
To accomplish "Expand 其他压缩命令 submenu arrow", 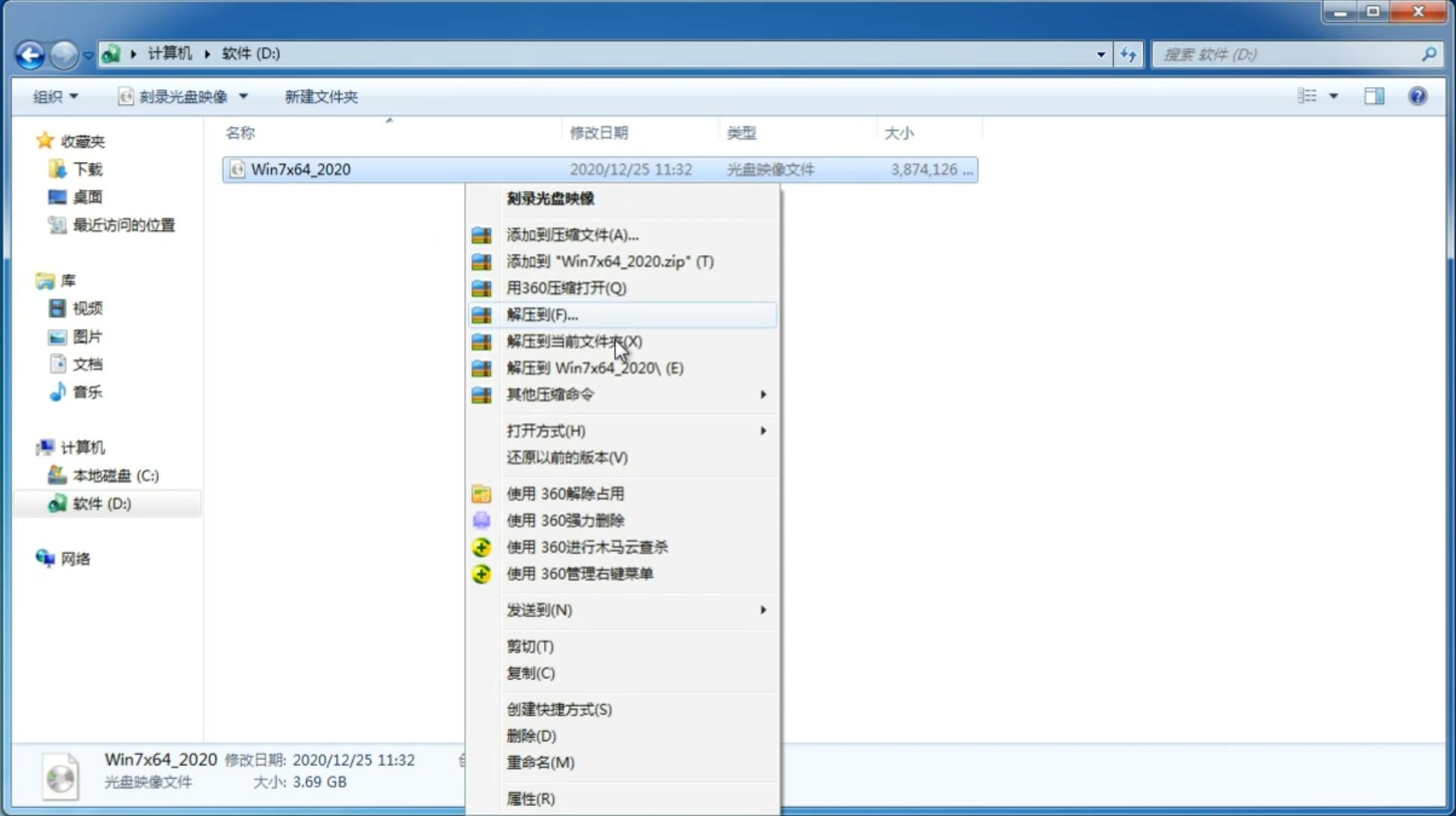I will [x=763, y=394].
